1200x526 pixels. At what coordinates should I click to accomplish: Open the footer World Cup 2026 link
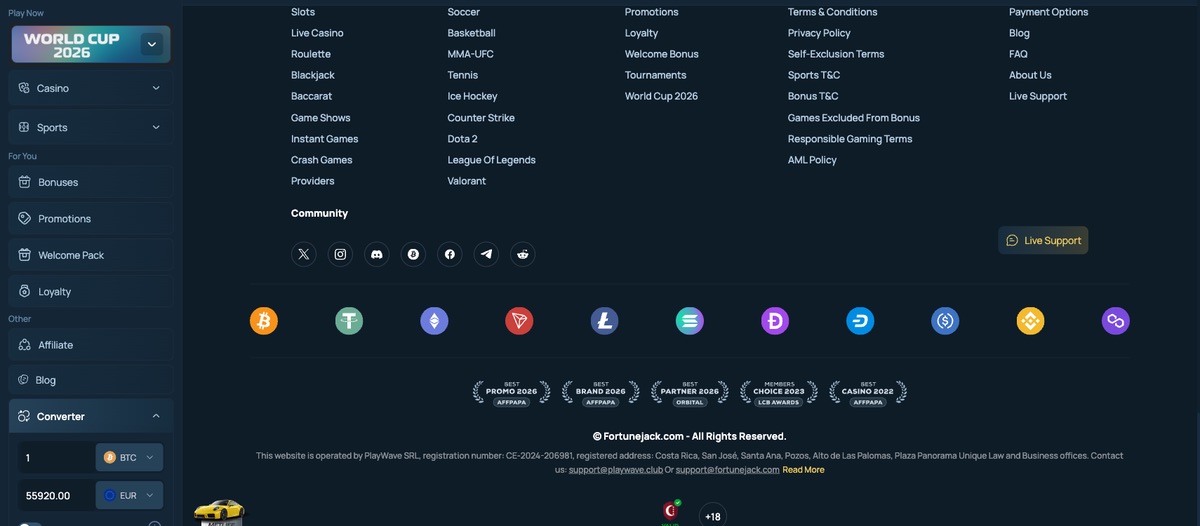(661, 96)
